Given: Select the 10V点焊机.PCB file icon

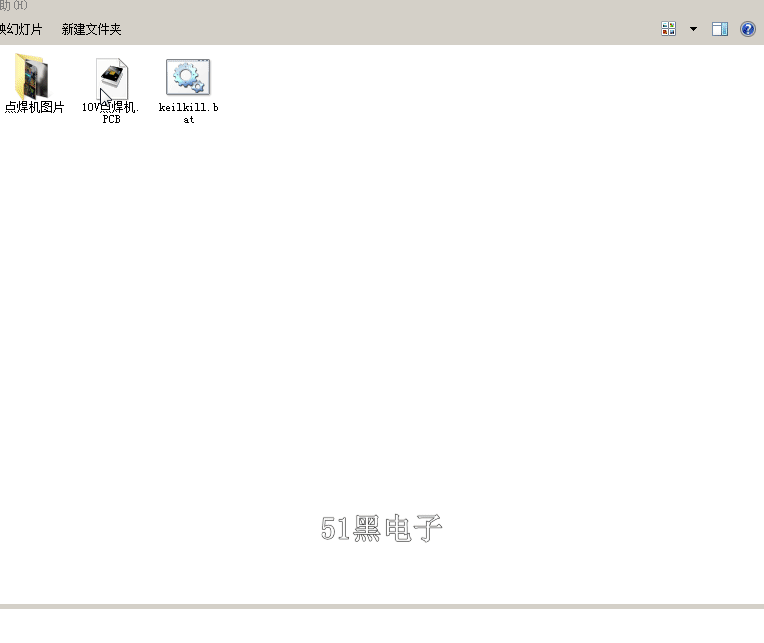Looking at the screenshot, I should (x=112, y=79).
